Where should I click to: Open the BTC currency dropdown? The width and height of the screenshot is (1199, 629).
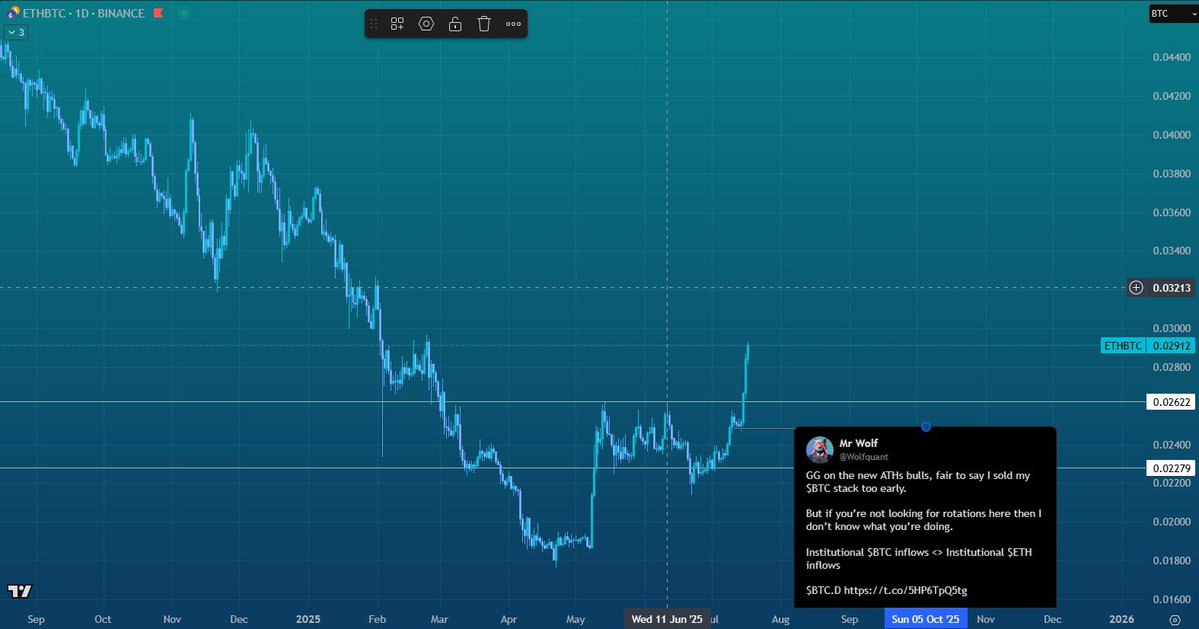coord(1173,14)
